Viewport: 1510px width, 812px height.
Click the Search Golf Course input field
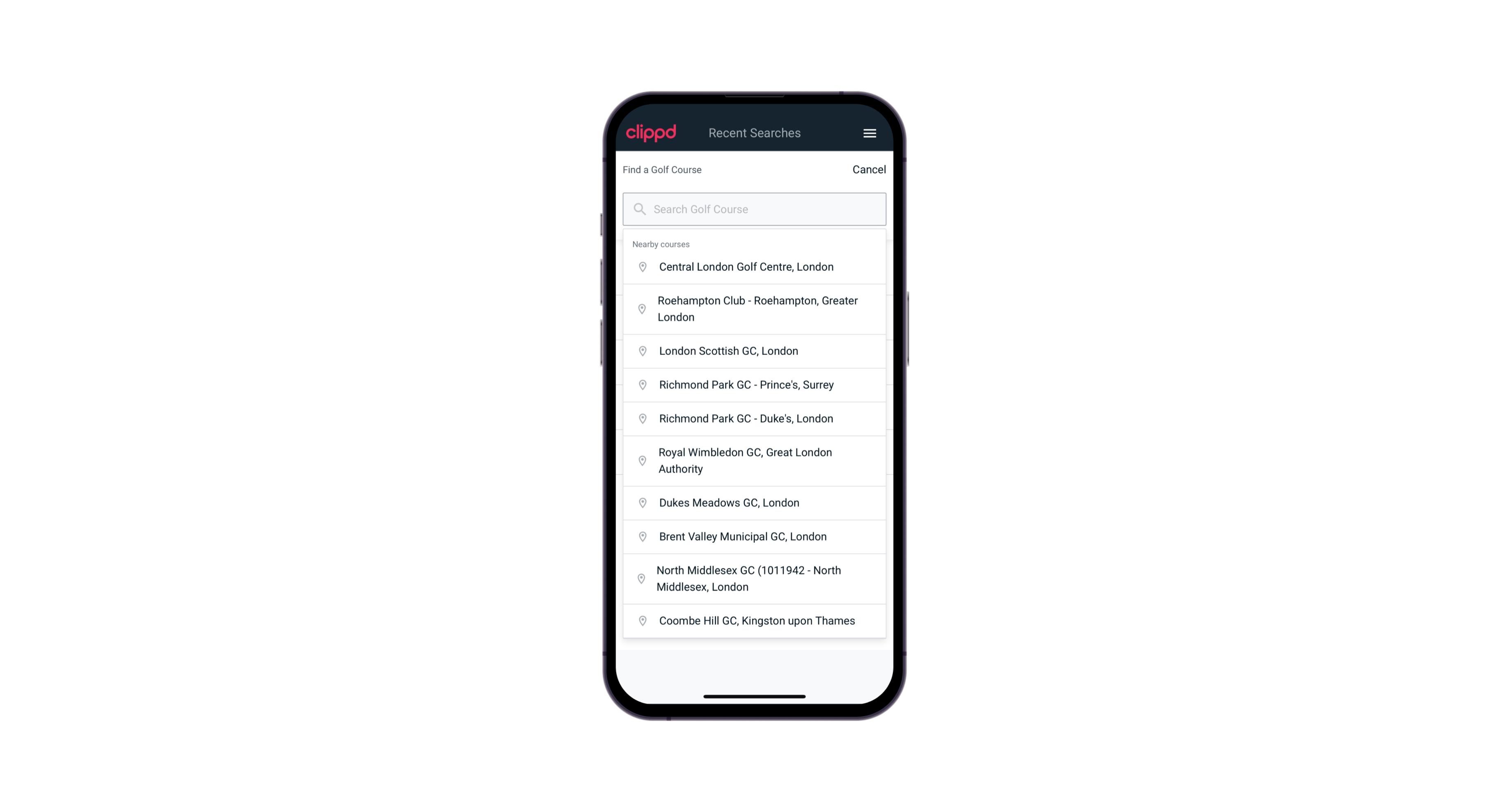point(754,209)
